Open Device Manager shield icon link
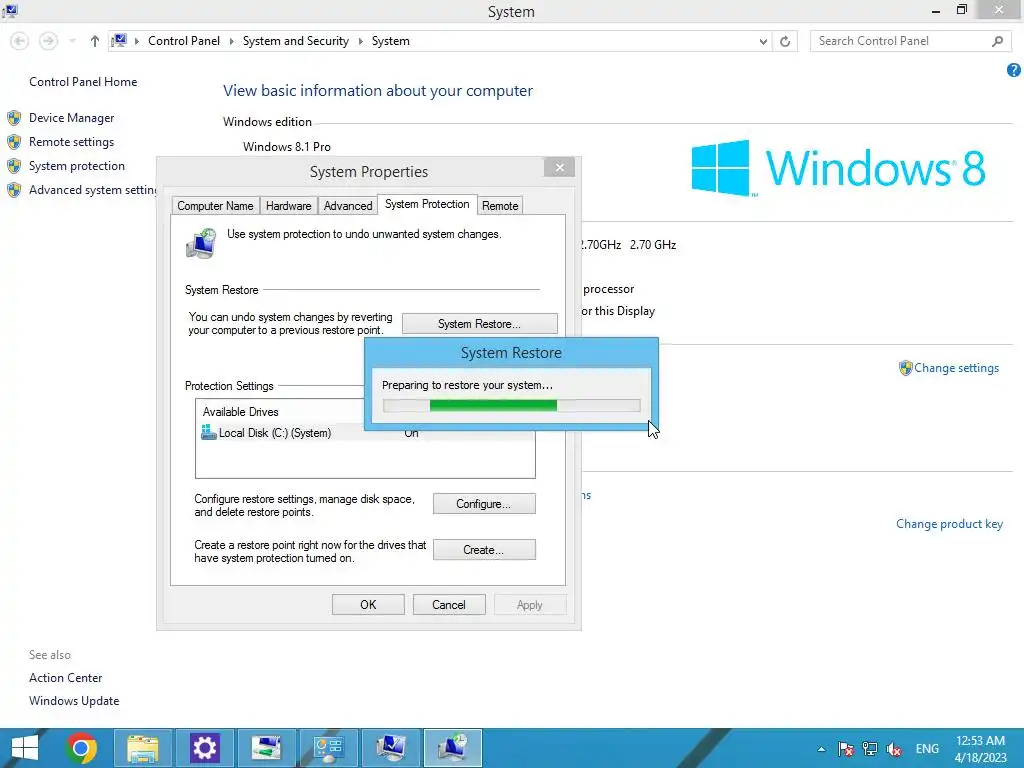The height and width of the screenshot is (768, 1024). coord(14,118)
